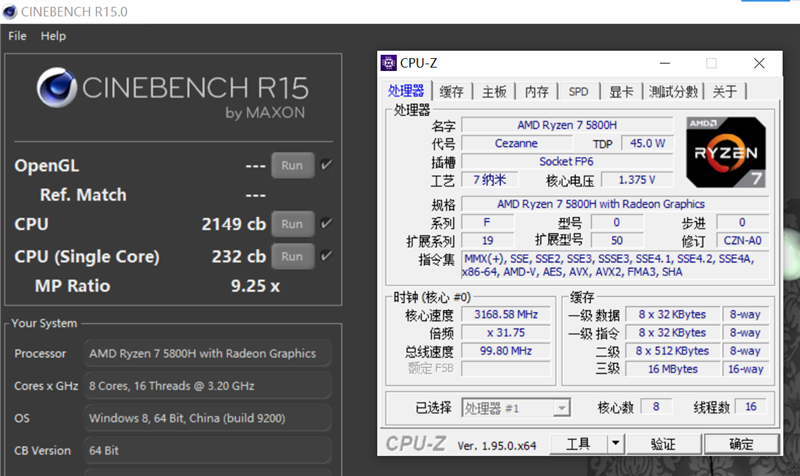Click the Cinebench R15 sphere logo
800x476 pixels.
pyautogui.click(x=57, y=87)
